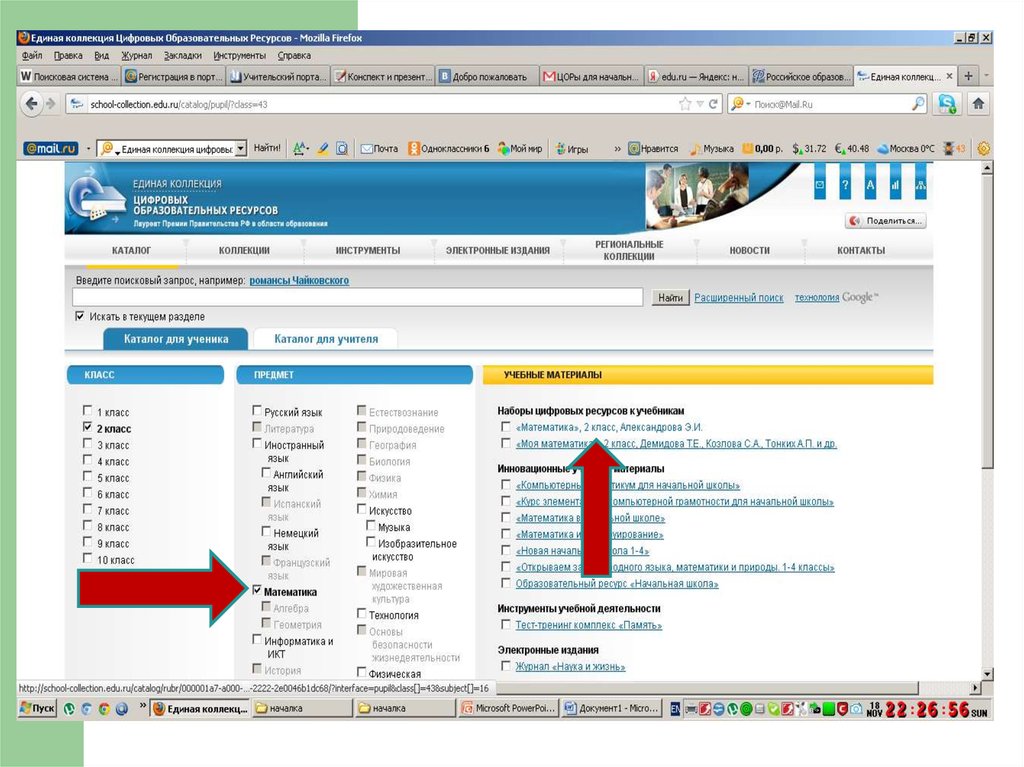The height and width of the screenshot is (767, 1024).
Task: Open the Firefox home page icon
Action: click(x=978, y=103)
